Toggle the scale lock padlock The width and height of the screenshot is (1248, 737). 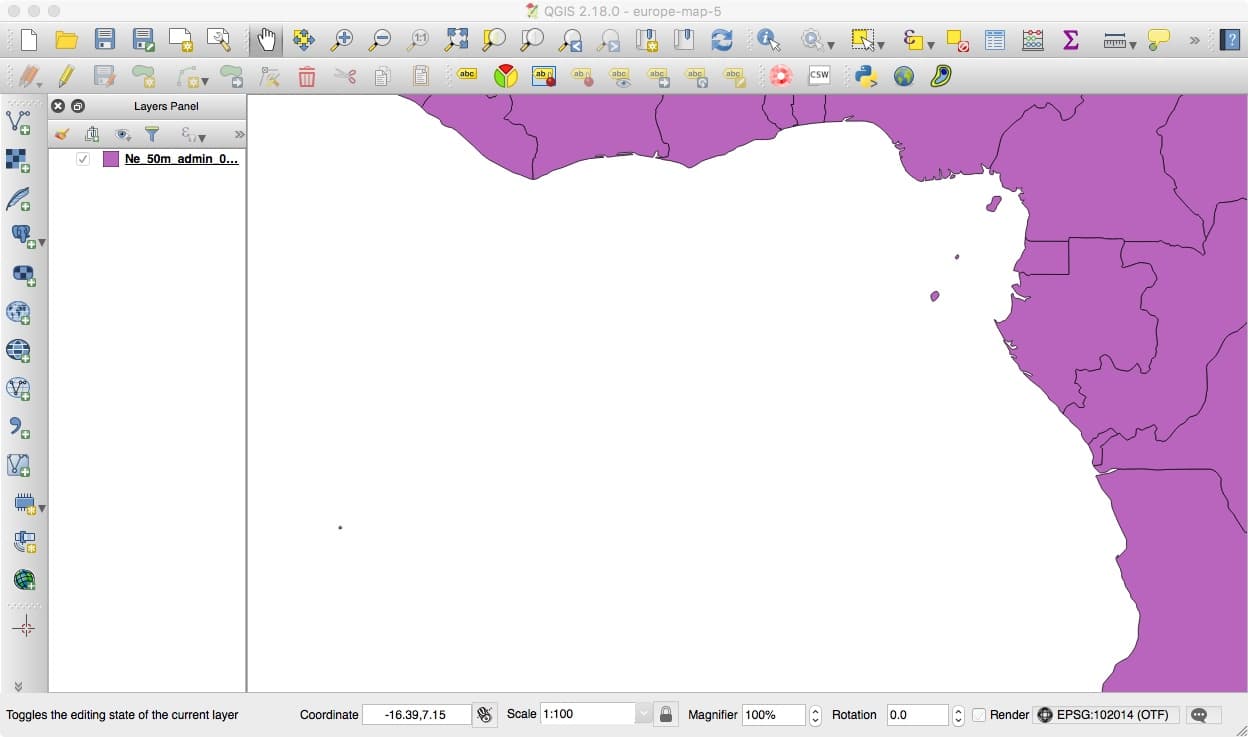click(x=666, y=714)
